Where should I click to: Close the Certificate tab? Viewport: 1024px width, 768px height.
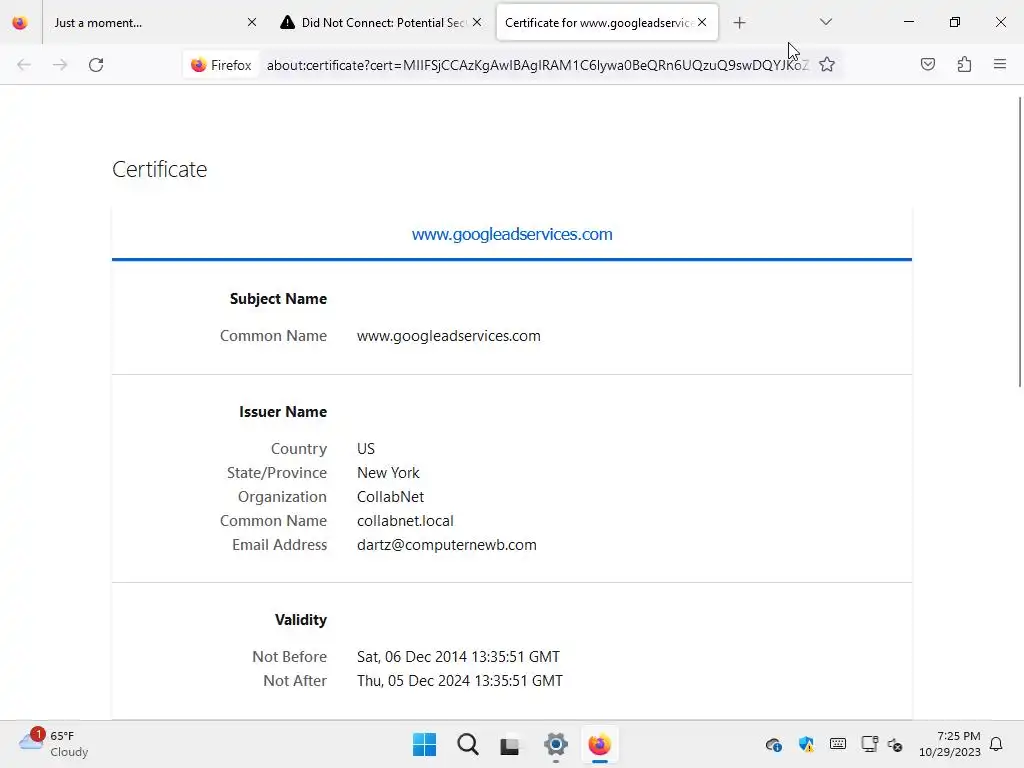coord(702,22)
